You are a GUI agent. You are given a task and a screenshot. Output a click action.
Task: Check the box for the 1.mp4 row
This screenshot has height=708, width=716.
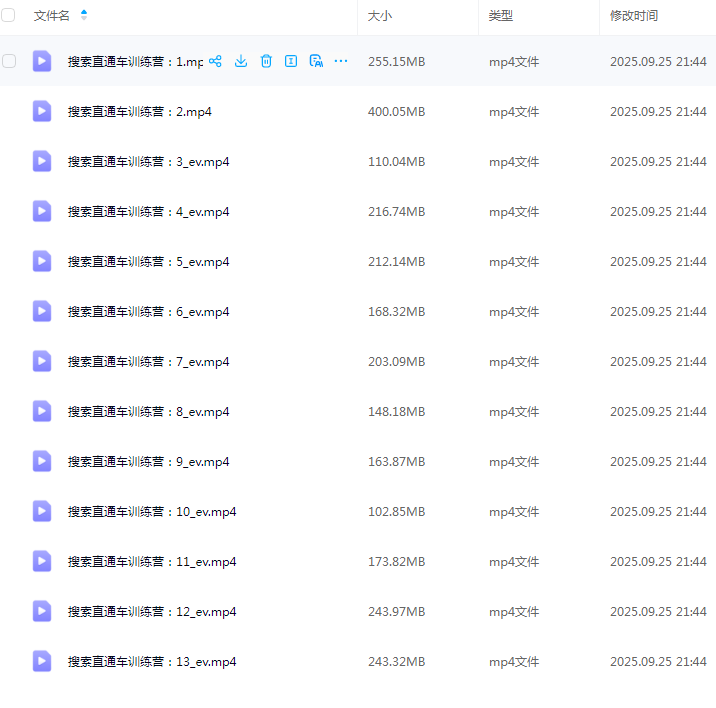tap(9, 61)
